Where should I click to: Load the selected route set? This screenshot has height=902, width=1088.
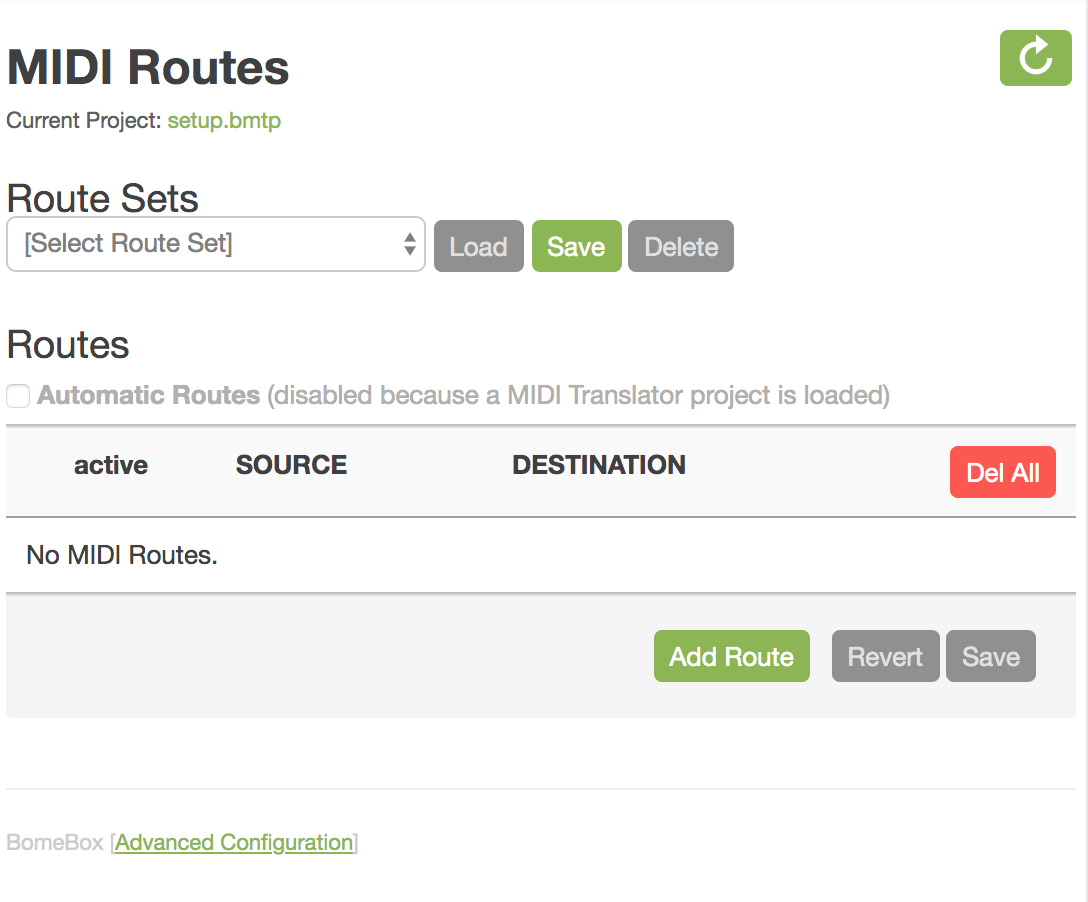tap(479, 246)
